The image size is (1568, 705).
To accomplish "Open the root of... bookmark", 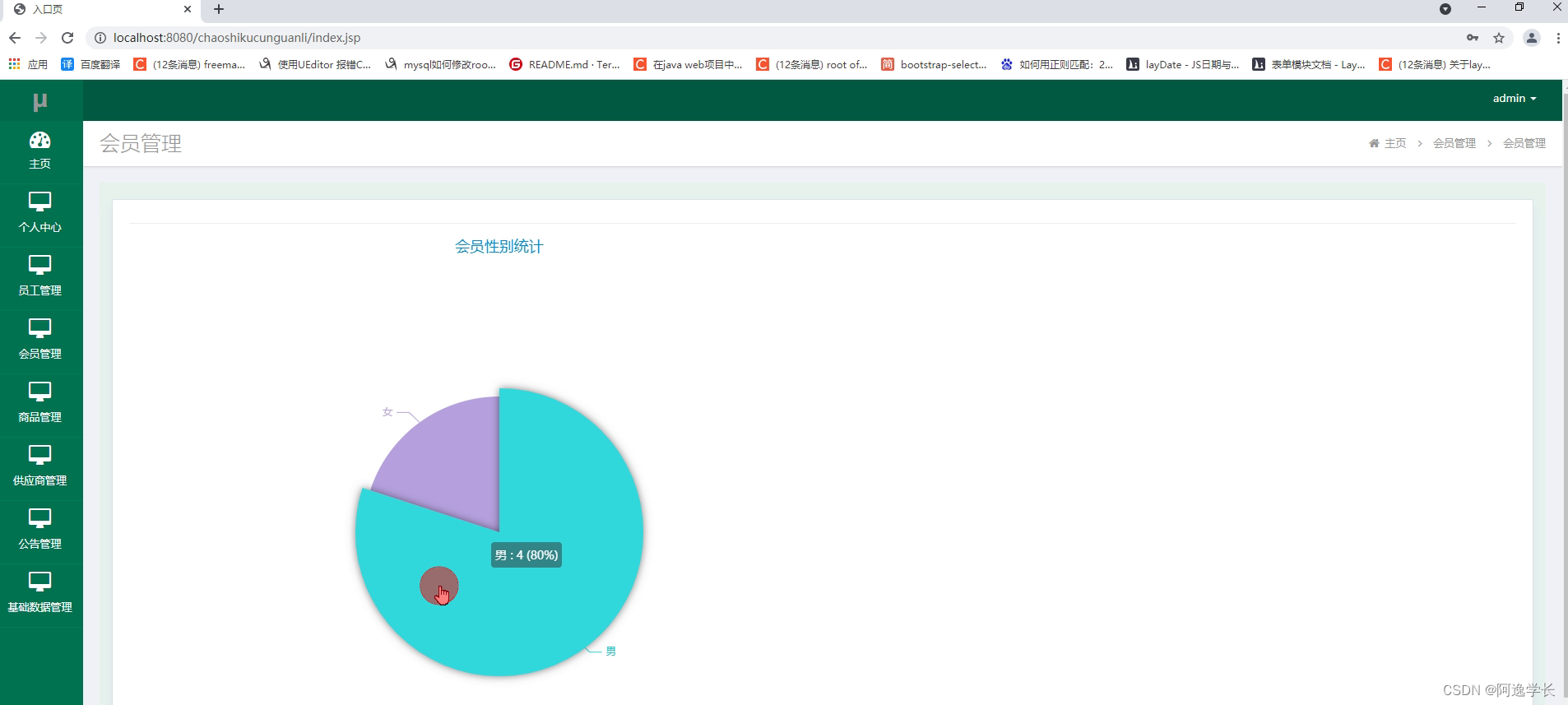I will [x=812, y=64].
